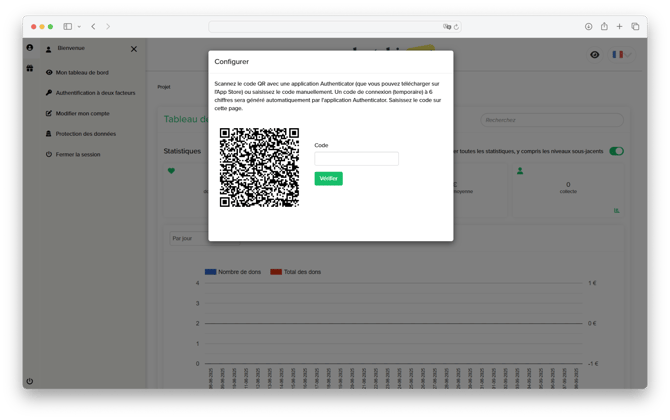Open the Par jour dropdown
670x420 pixels.
[204, 238]
